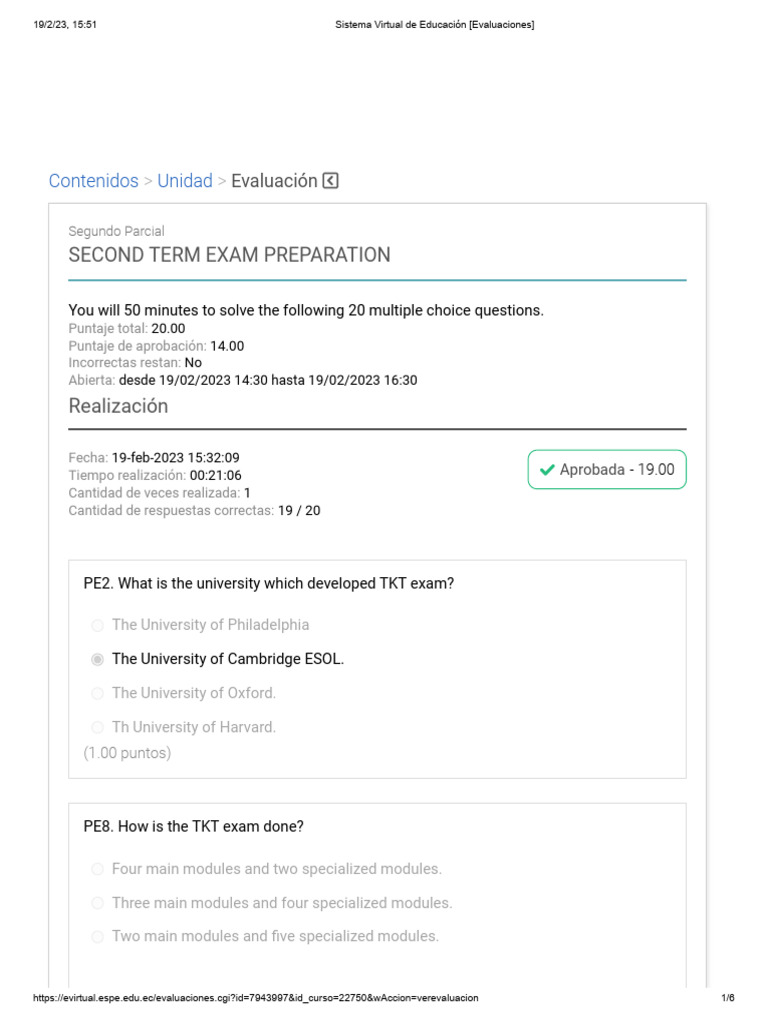
Task: Click the Evaluación breadcrumb label
Action: pos(274,181)
